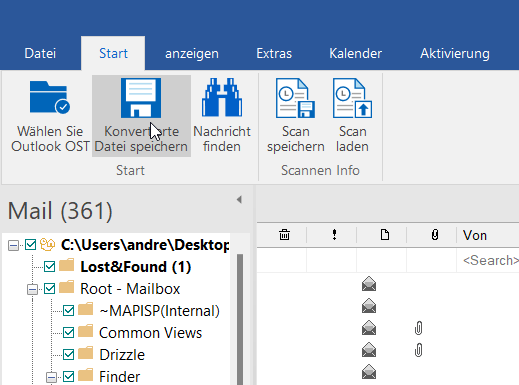Collapse the Mail pane with arrow
Viewport: 519px width, 385px height.
pyautogui.click(x=239, y=200)
